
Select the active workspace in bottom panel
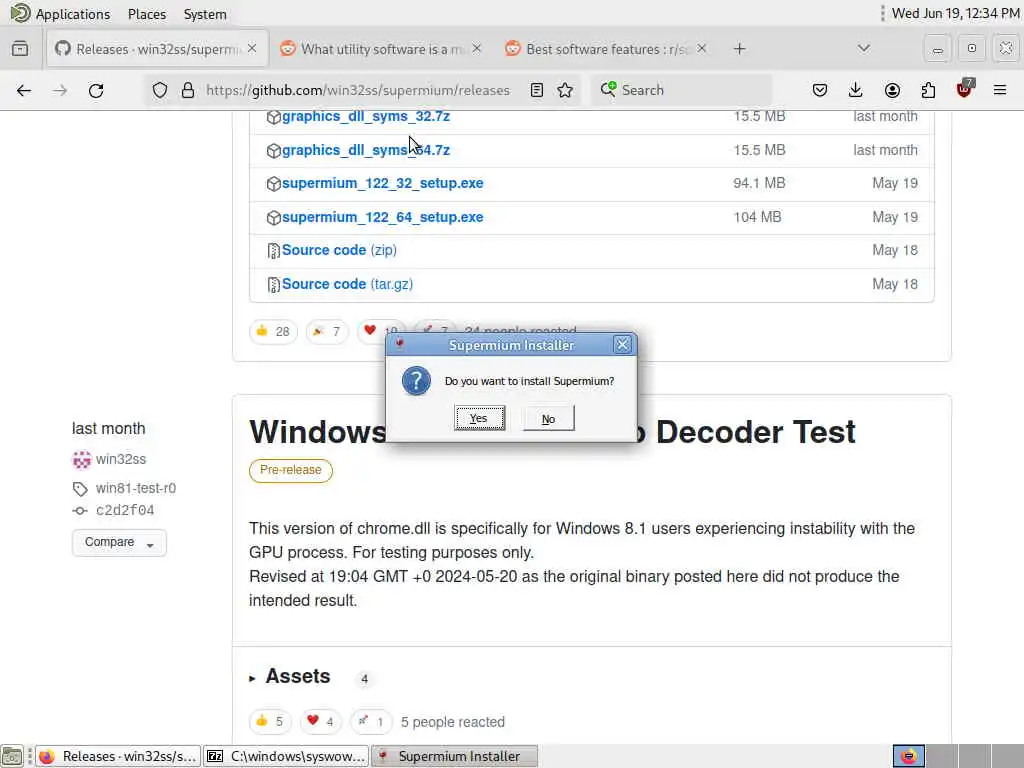[x=908, y=756]
